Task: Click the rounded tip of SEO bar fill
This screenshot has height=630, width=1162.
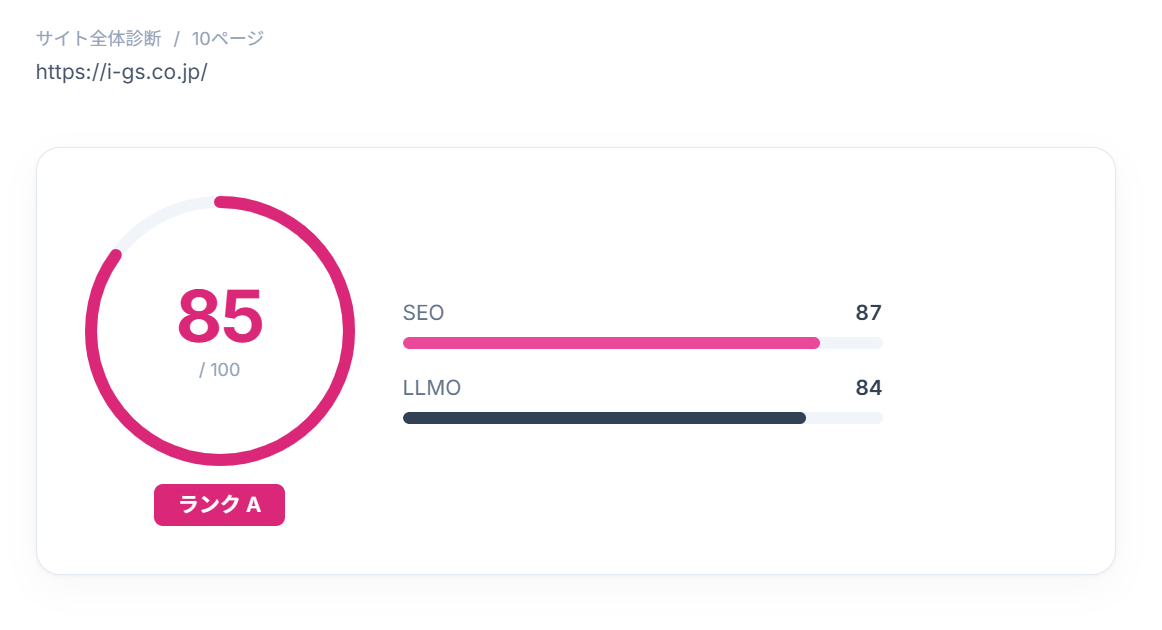Action: (x=815, y=343)
